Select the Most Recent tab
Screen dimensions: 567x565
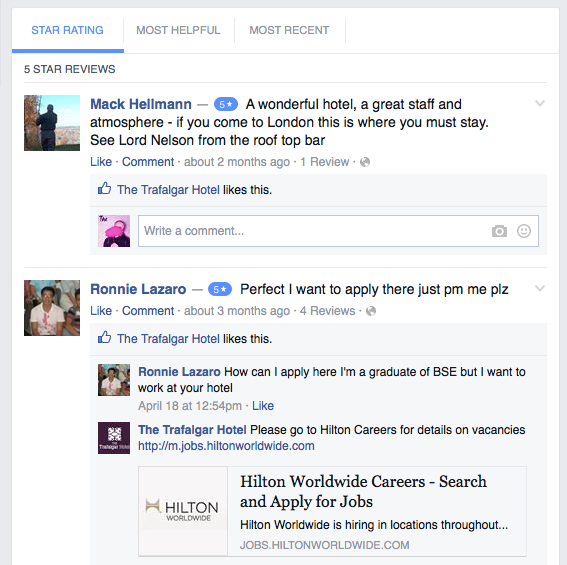pyautogui.click(x=289, y=30)
